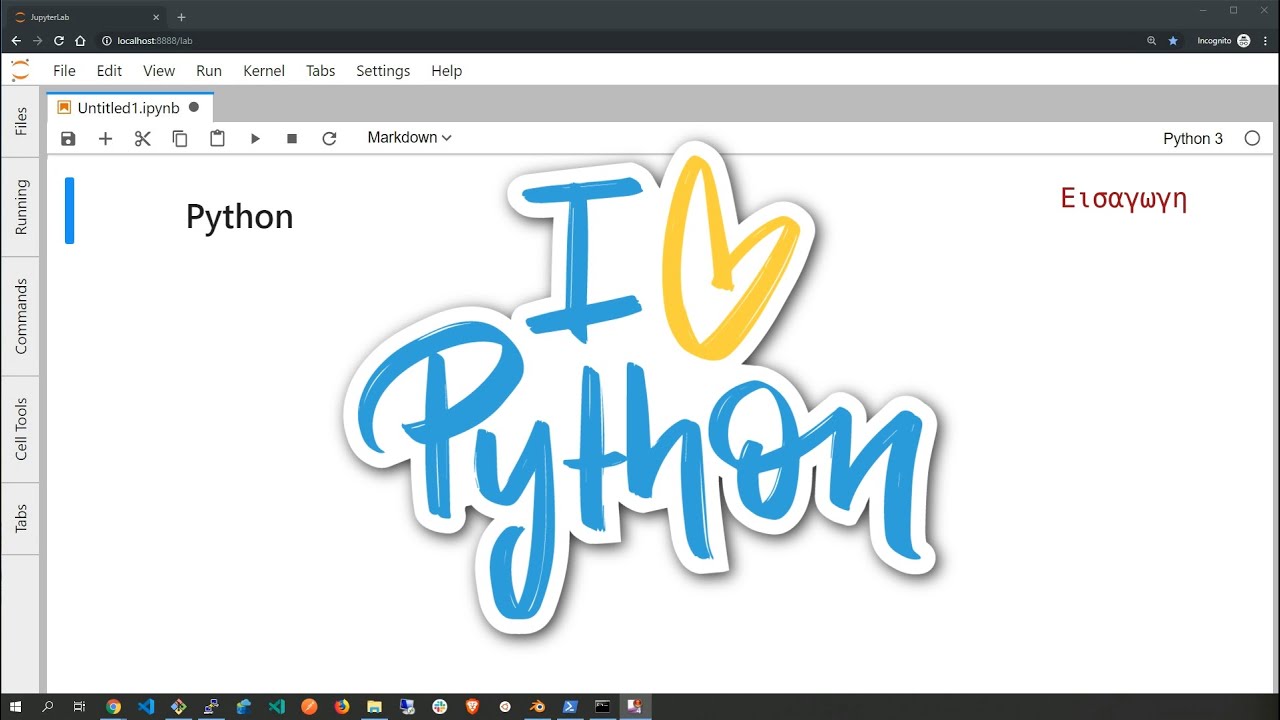Open the Cell Tools sidebar panel
This screenshot has width=1280, height=720.
coord(21,429)
